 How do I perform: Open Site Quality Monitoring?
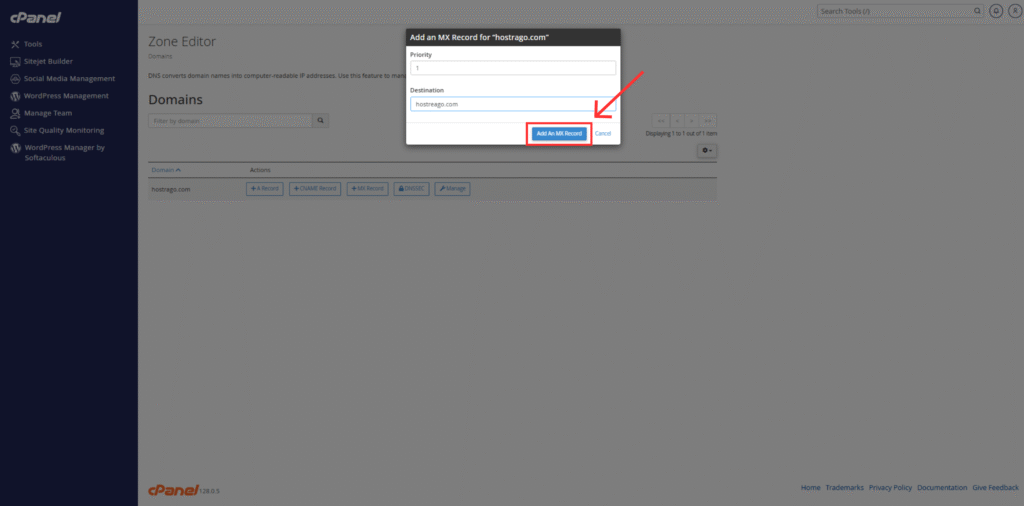pyautogui.click(x=64, y=131)
